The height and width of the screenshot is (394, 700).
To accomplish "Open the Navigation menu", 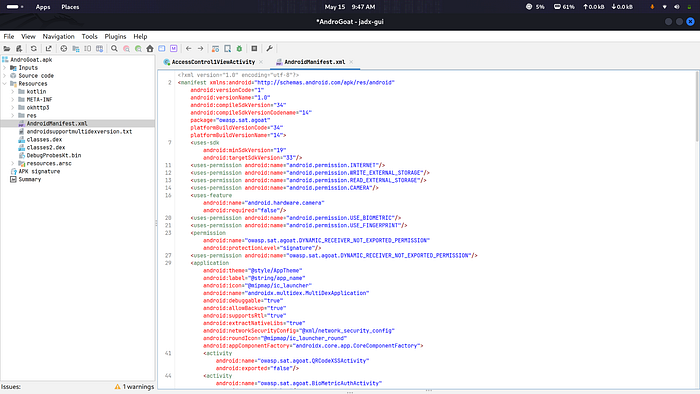I will tap(58, 37).
